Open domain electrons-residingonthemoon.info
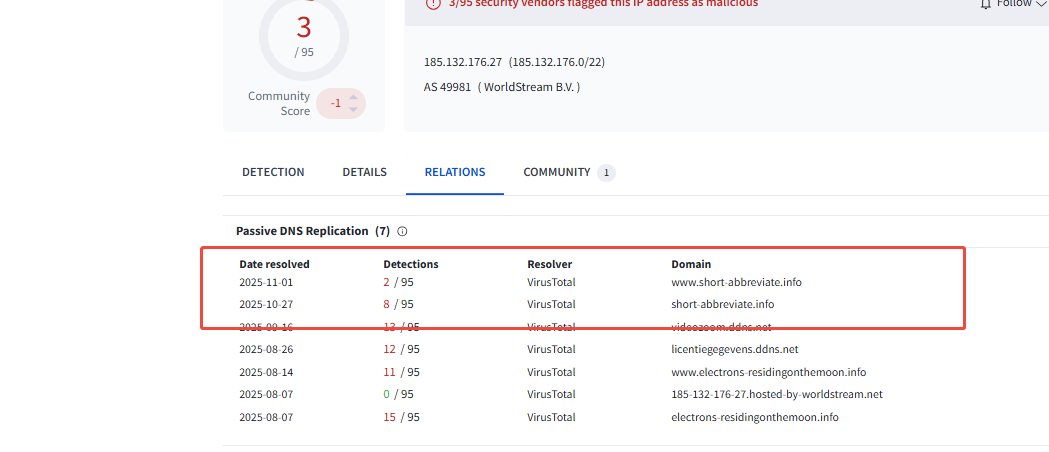The height and width of the screenshot is (452, 1049). [755, 417]
